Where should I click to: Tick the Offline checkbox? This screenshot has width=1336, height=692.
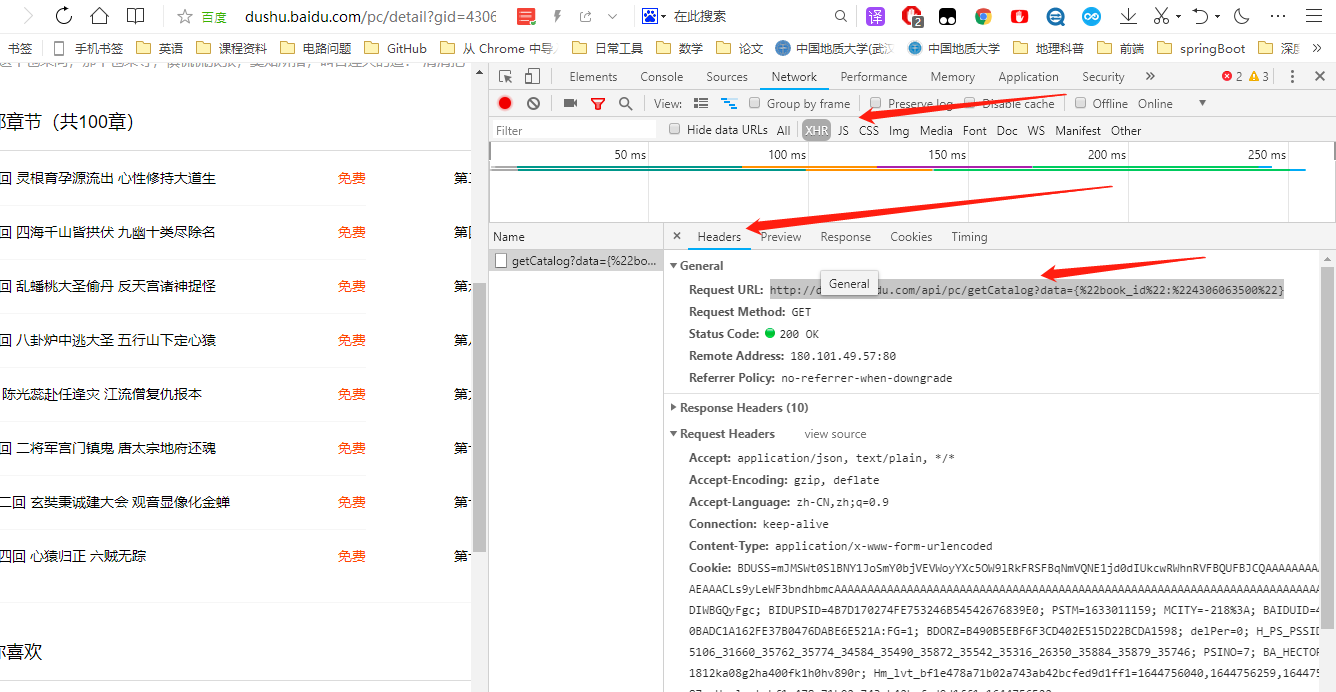pos(1080,103)
